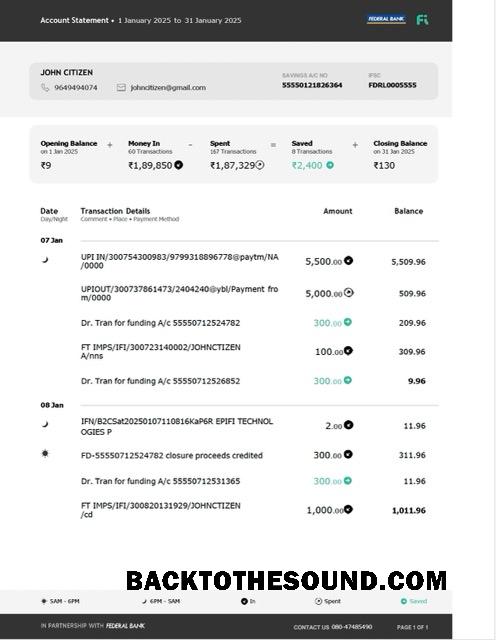Click Dr. Tran funding A/c 55550712531365 text

160,481
